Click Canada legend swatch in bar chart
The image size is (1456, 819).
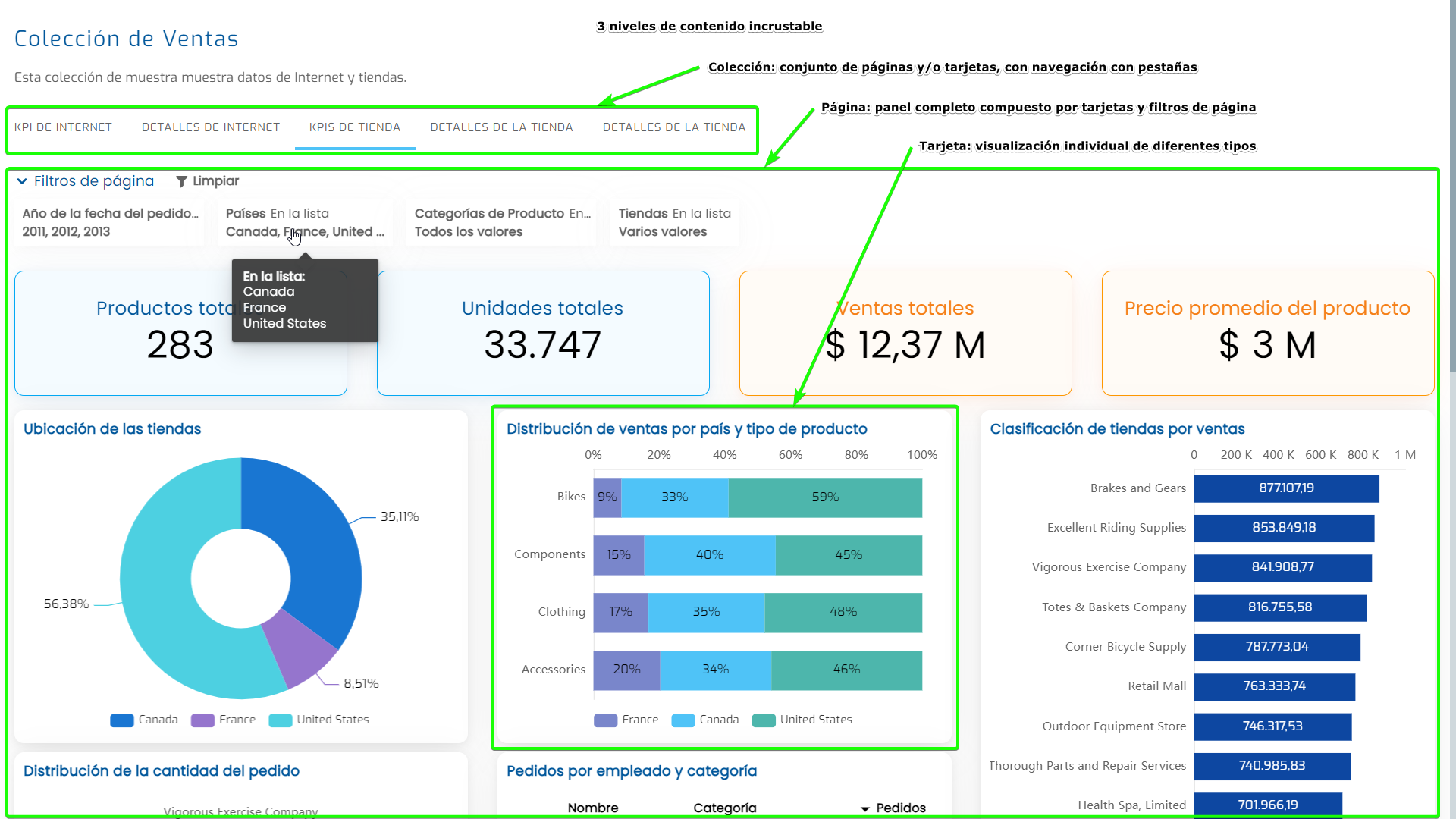tap(682, 720)
